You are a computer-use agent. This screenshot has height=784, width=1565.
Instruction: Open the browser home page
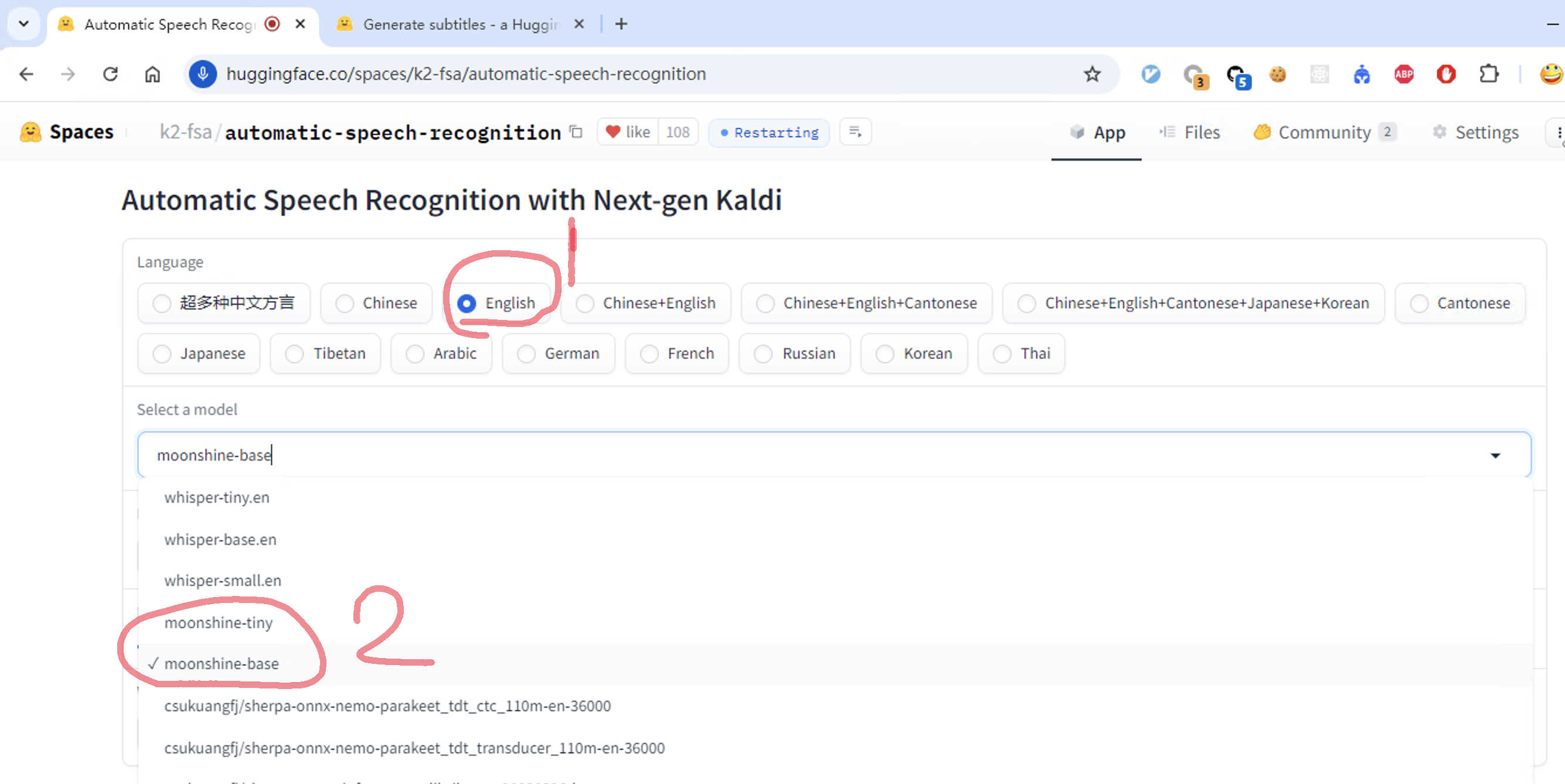tap(152, 74)
